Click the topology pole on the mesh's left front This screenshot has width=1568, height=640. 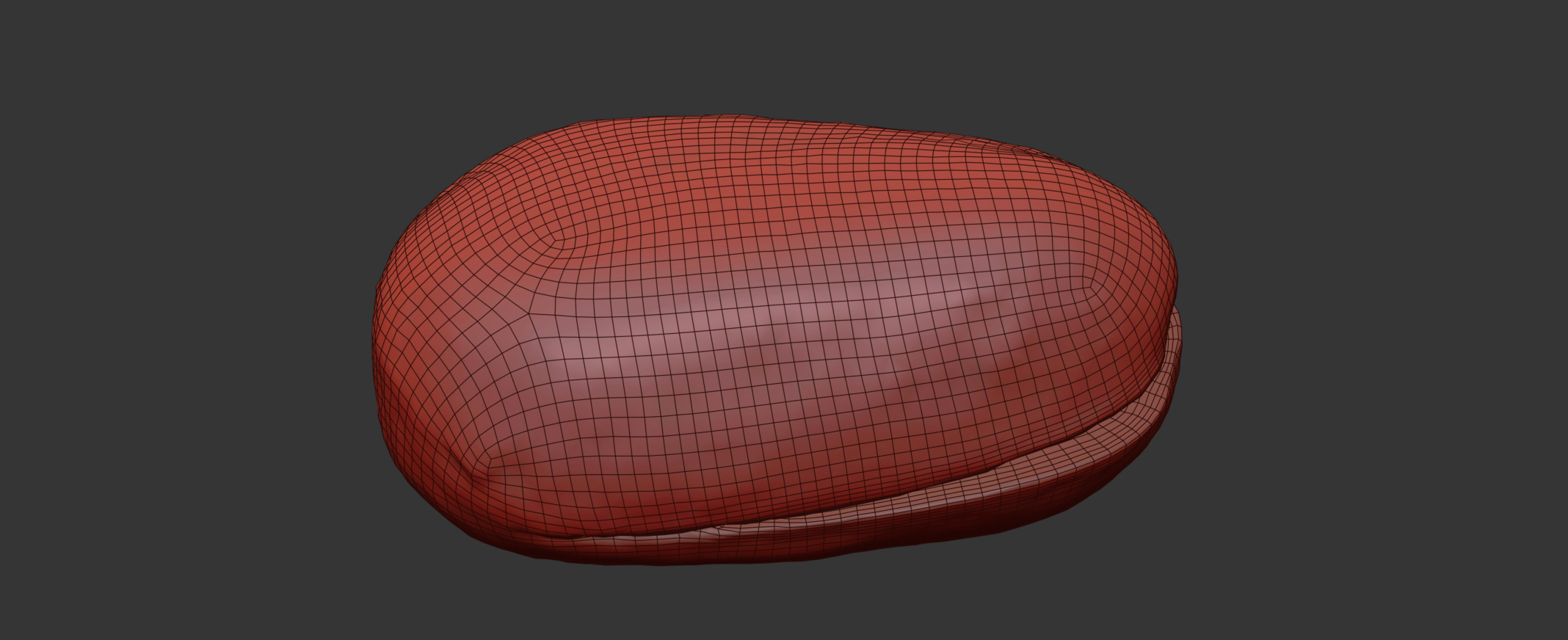[x=530, y=317]
